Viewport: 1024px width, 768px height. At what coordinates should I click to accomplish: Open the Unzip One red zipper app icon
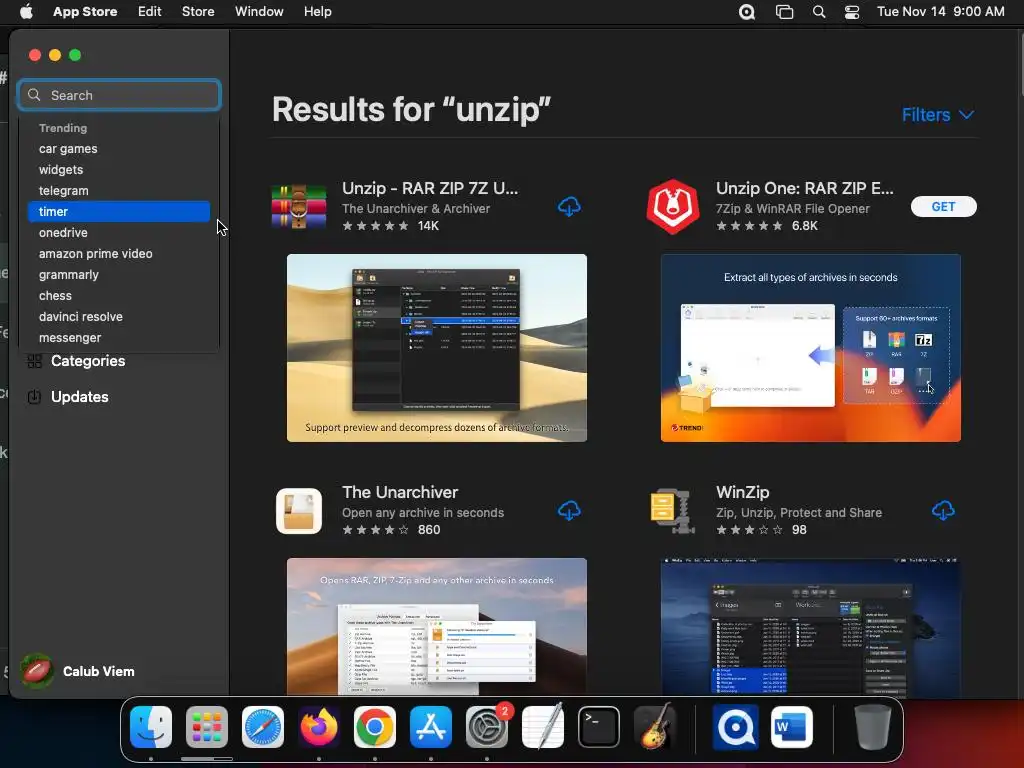673,206
